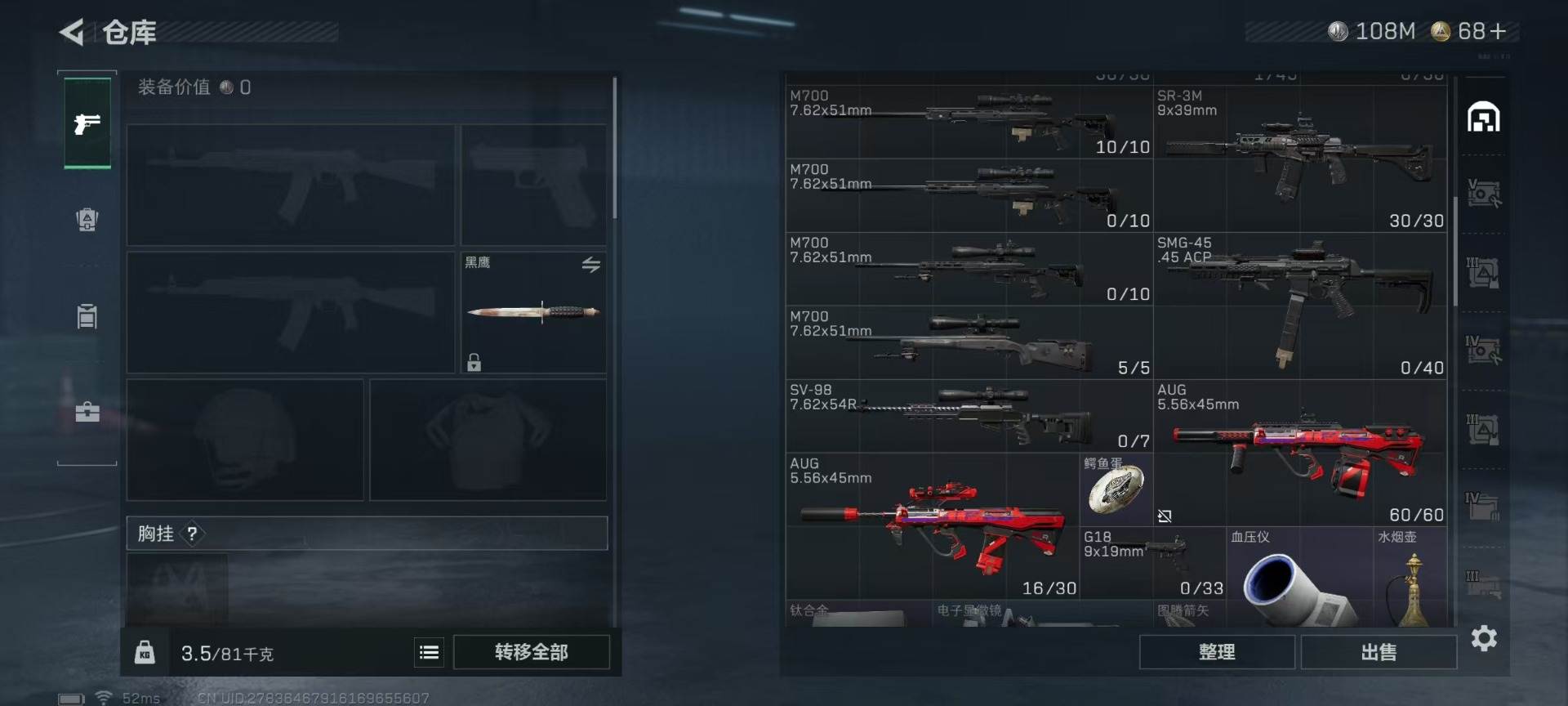Open the chest rig items tab
This screenshot has height=706, width=1568.
[x=87, y=316]
